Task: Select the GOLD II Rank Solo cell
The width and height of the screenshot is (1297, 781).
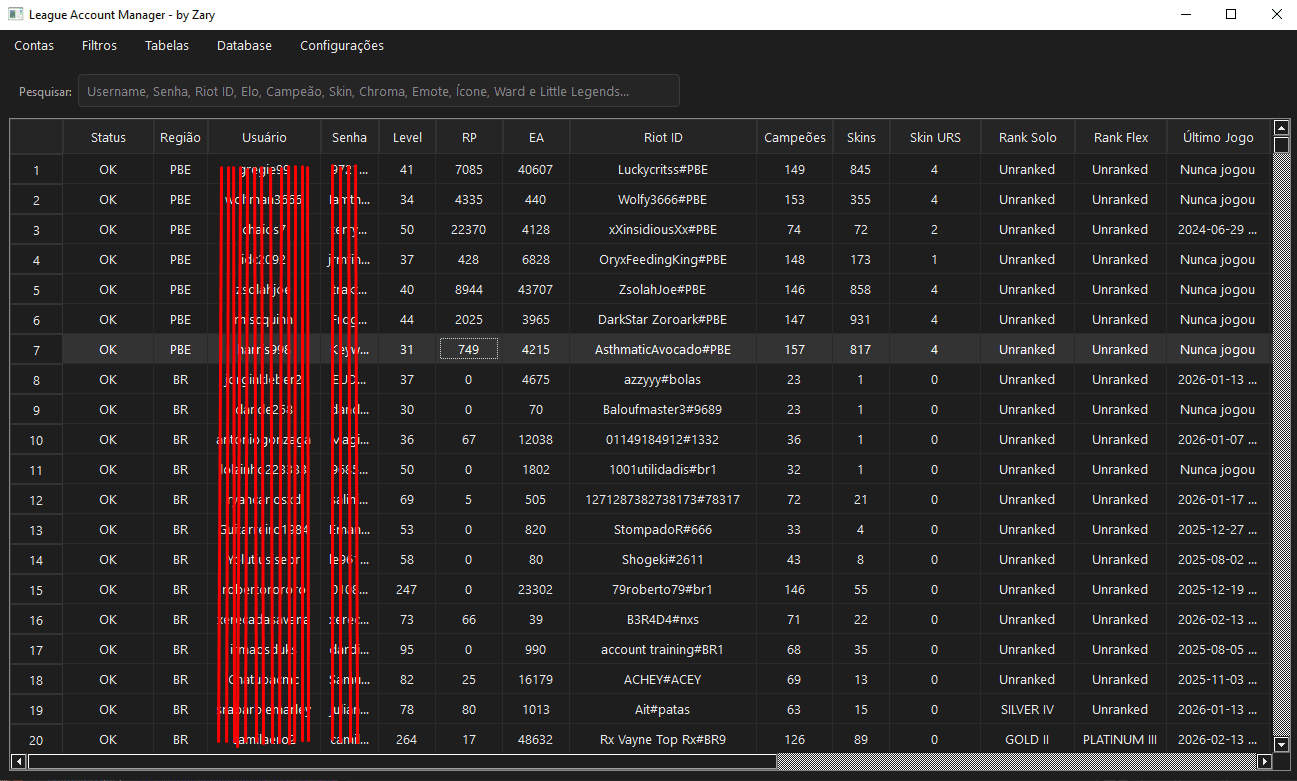Action: [x=1027, y=740]
